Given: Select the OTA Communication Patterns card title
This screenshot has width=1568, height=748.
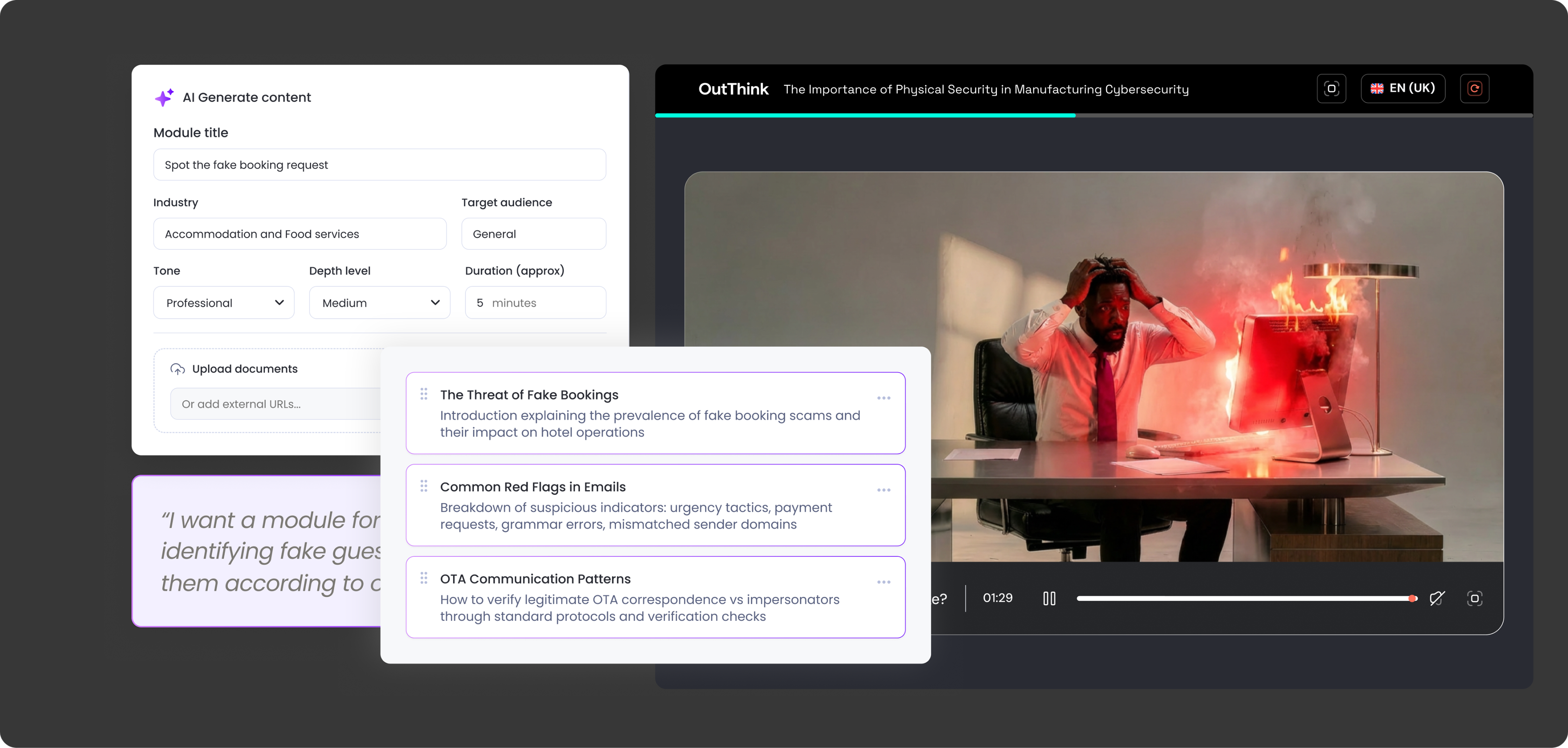Looking at the screenshot, I should (x=535, y=579).
